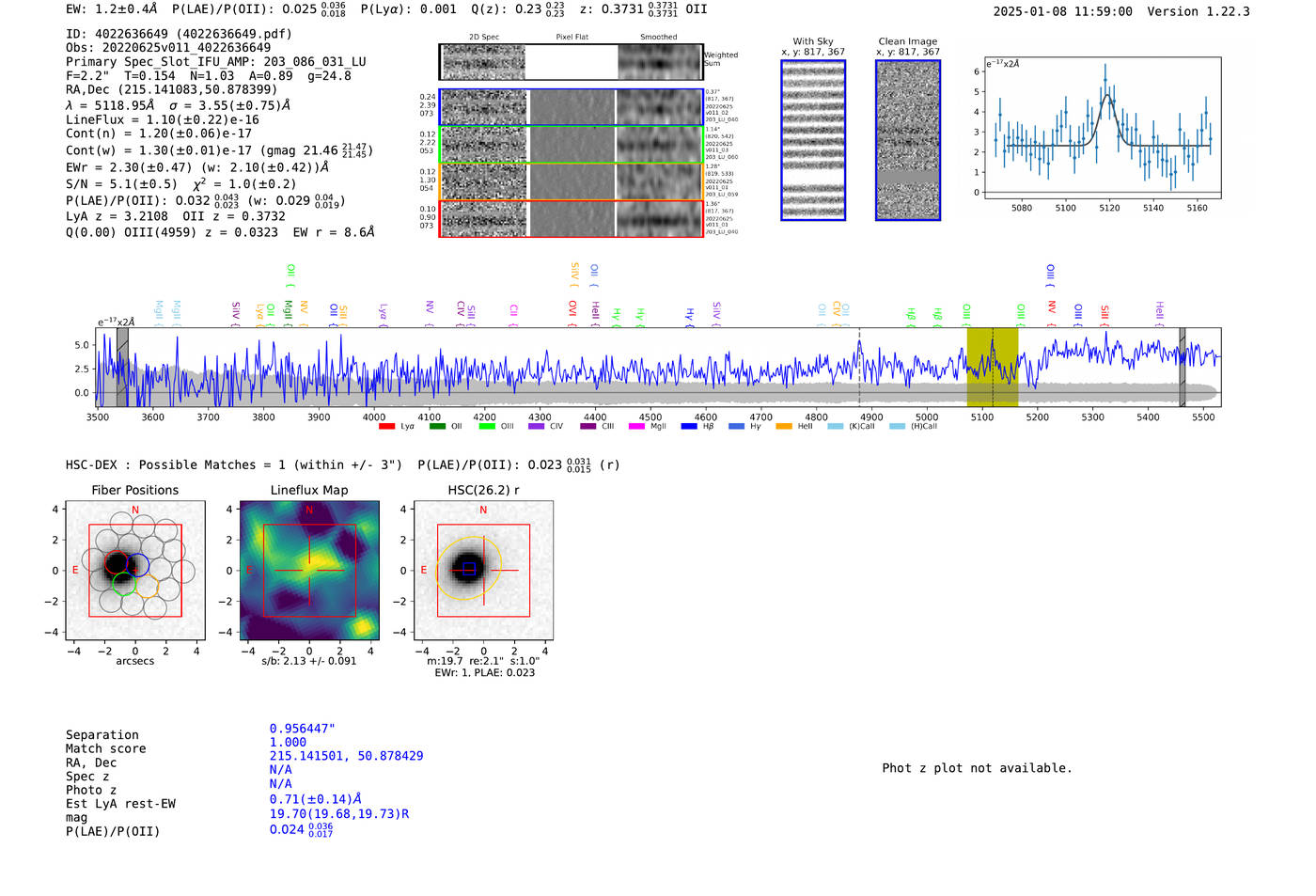This screenshot has height=896, width=1316.
Task: Open the Fiber Positions image
Action: point(135,571)
